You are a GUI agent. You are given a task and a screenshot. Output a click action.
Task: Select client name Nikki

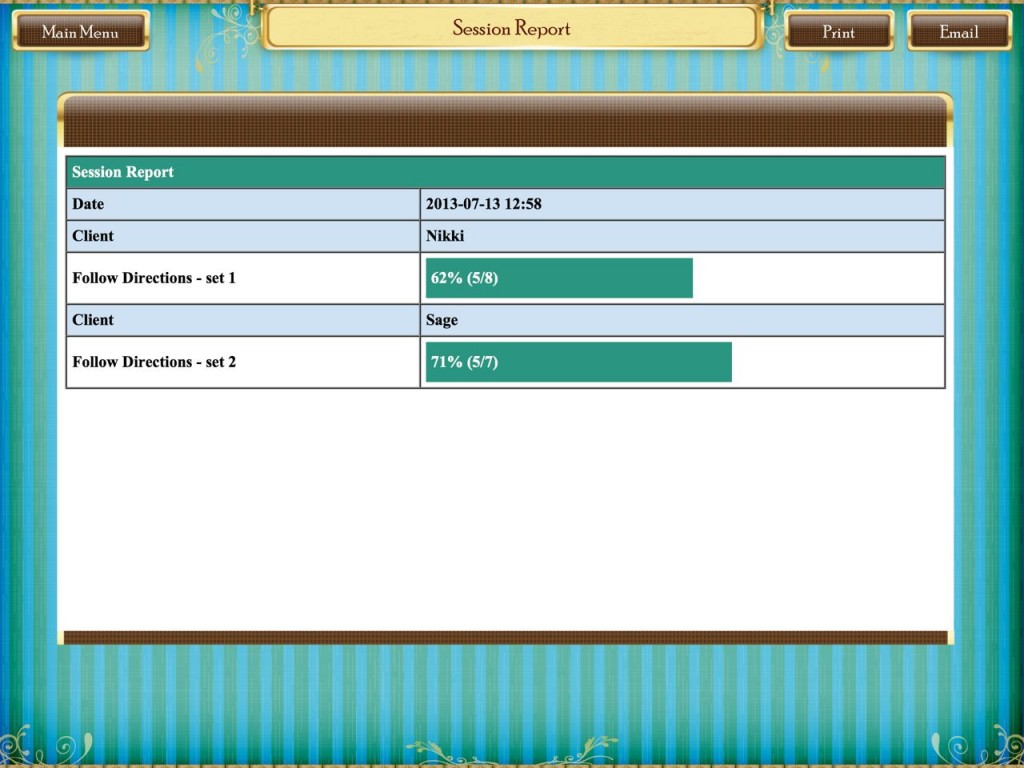pyautogui.click(x=445, y=236)
